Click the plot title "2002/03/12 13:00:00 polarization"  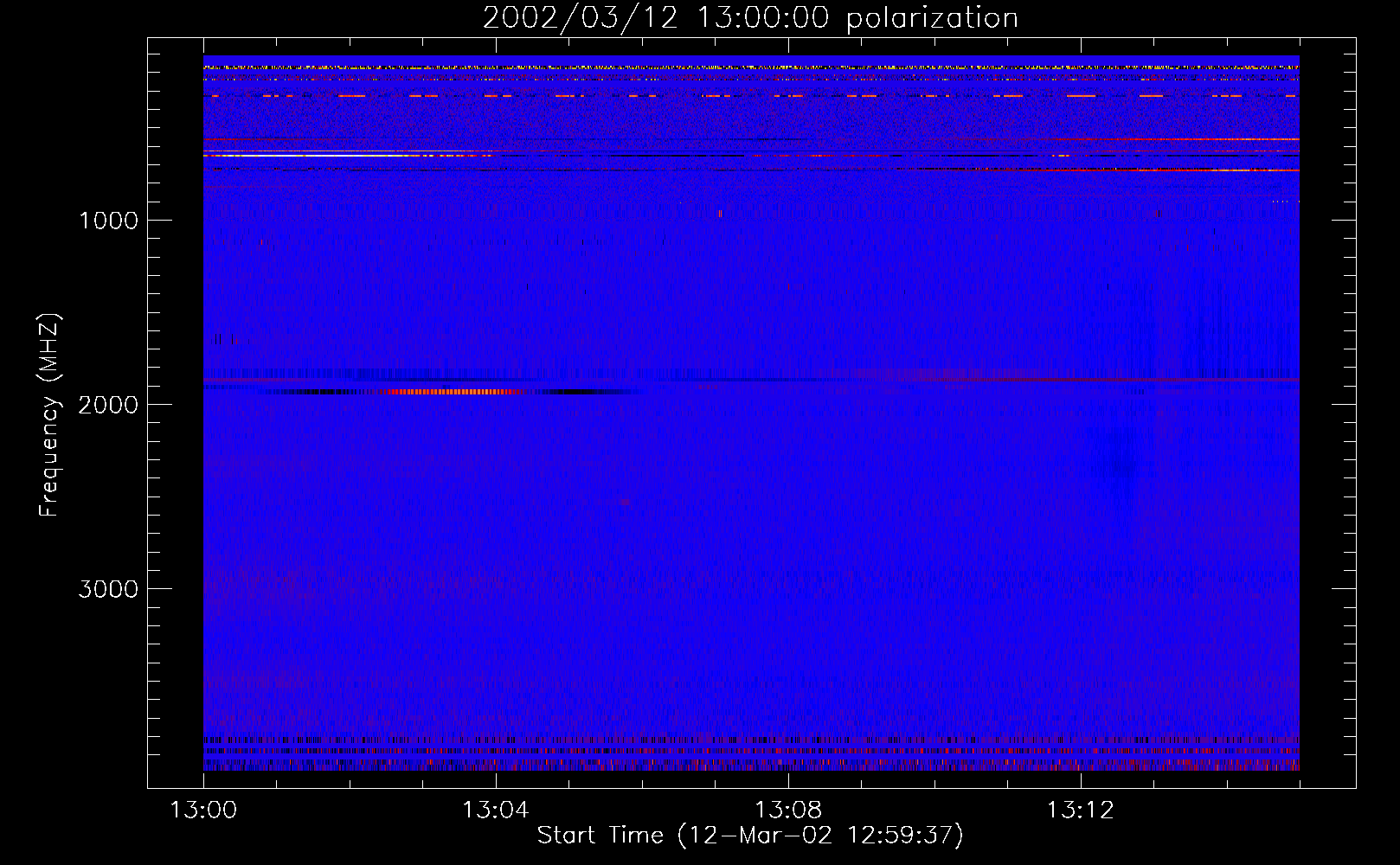(750, 17)
